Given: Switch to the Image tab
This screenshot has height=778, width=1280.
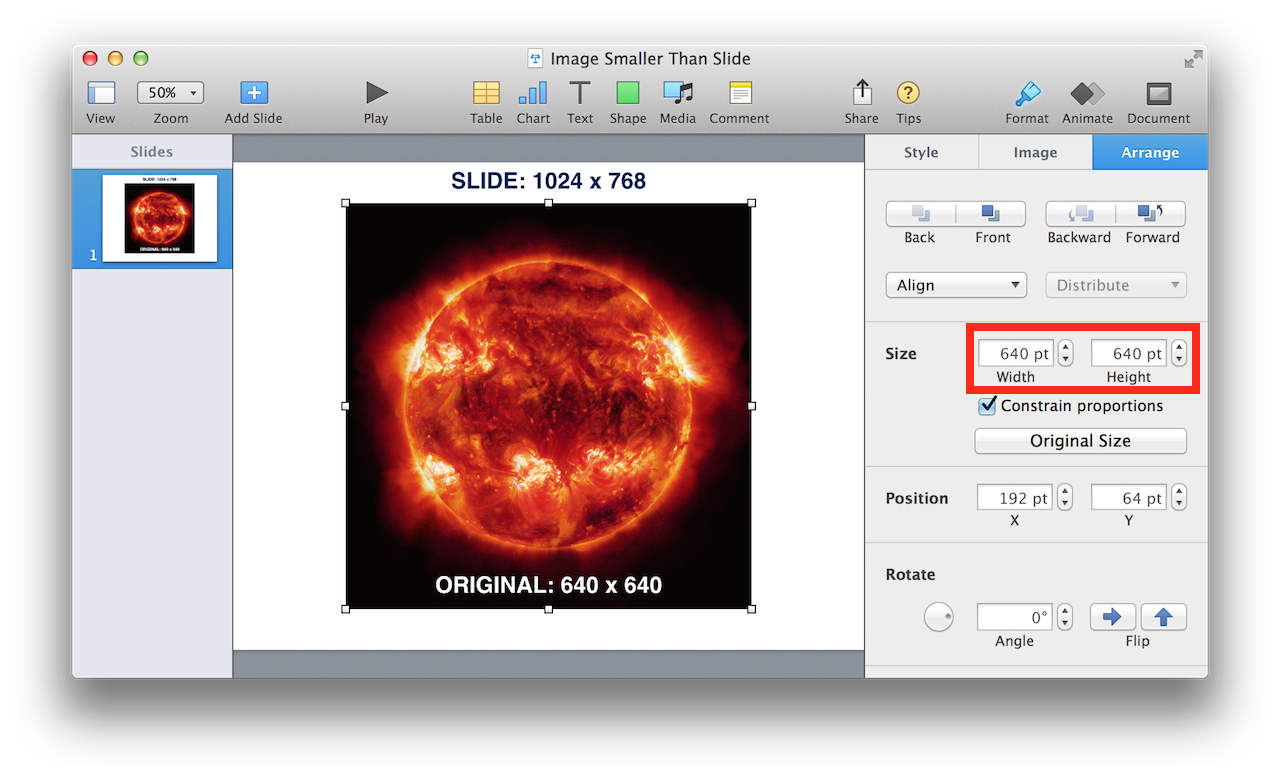Looking at the screenshot, I should click(x=1035, y=152).
